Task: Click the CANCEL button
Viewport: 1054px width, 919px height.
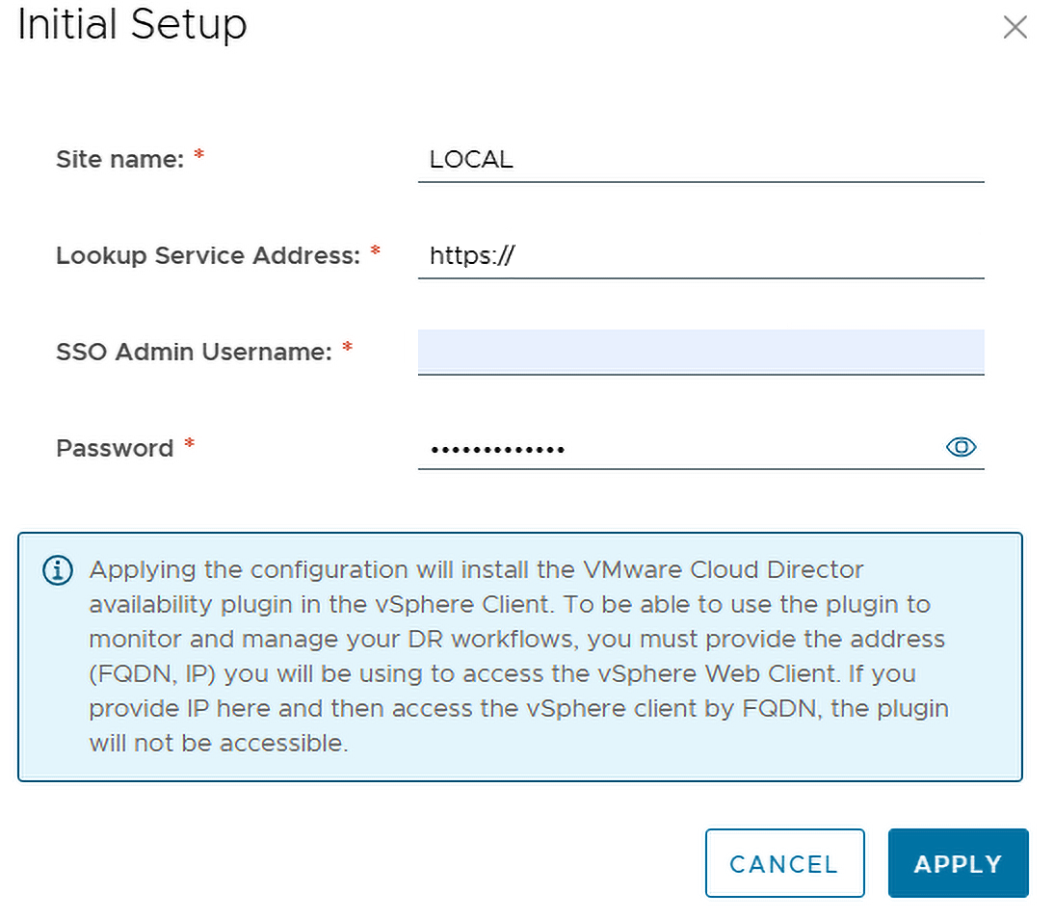Action: [784, 864]
